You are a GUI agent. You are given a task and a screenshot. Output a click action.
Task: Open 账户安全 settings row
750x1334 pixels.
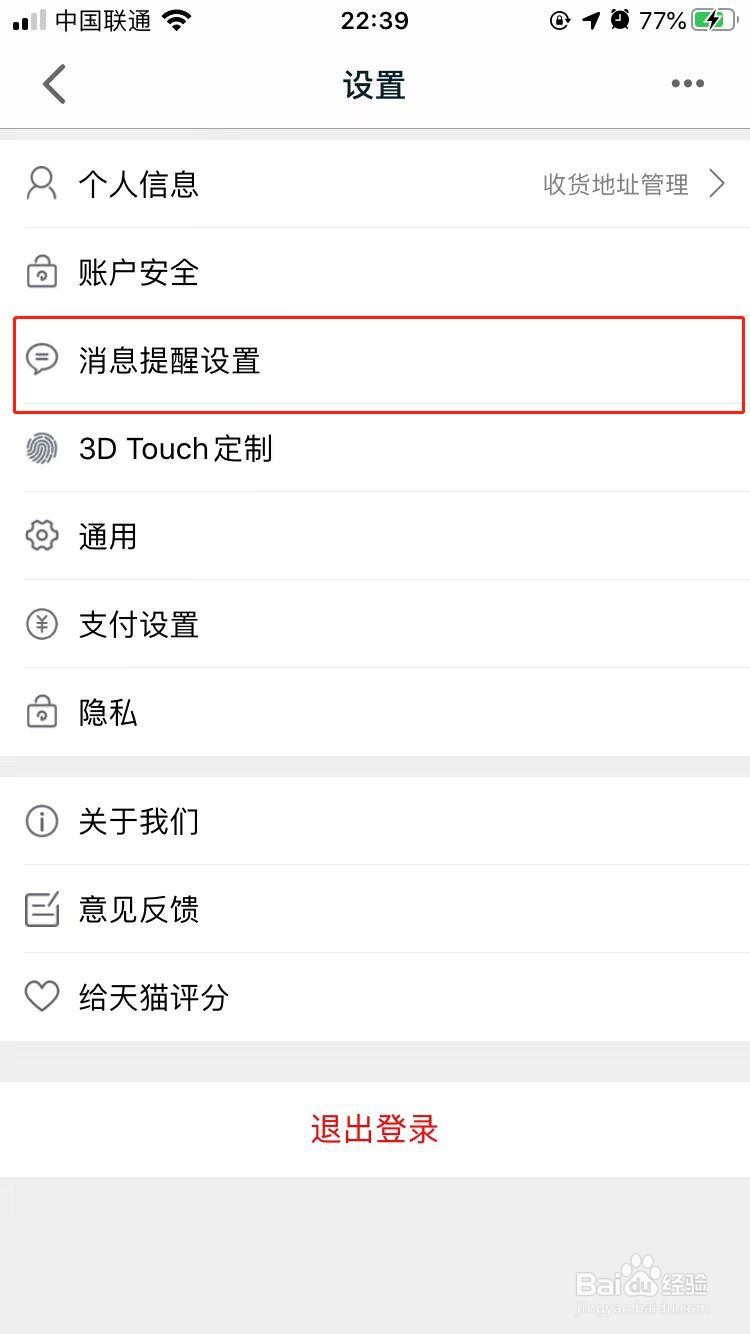[375, 272]
